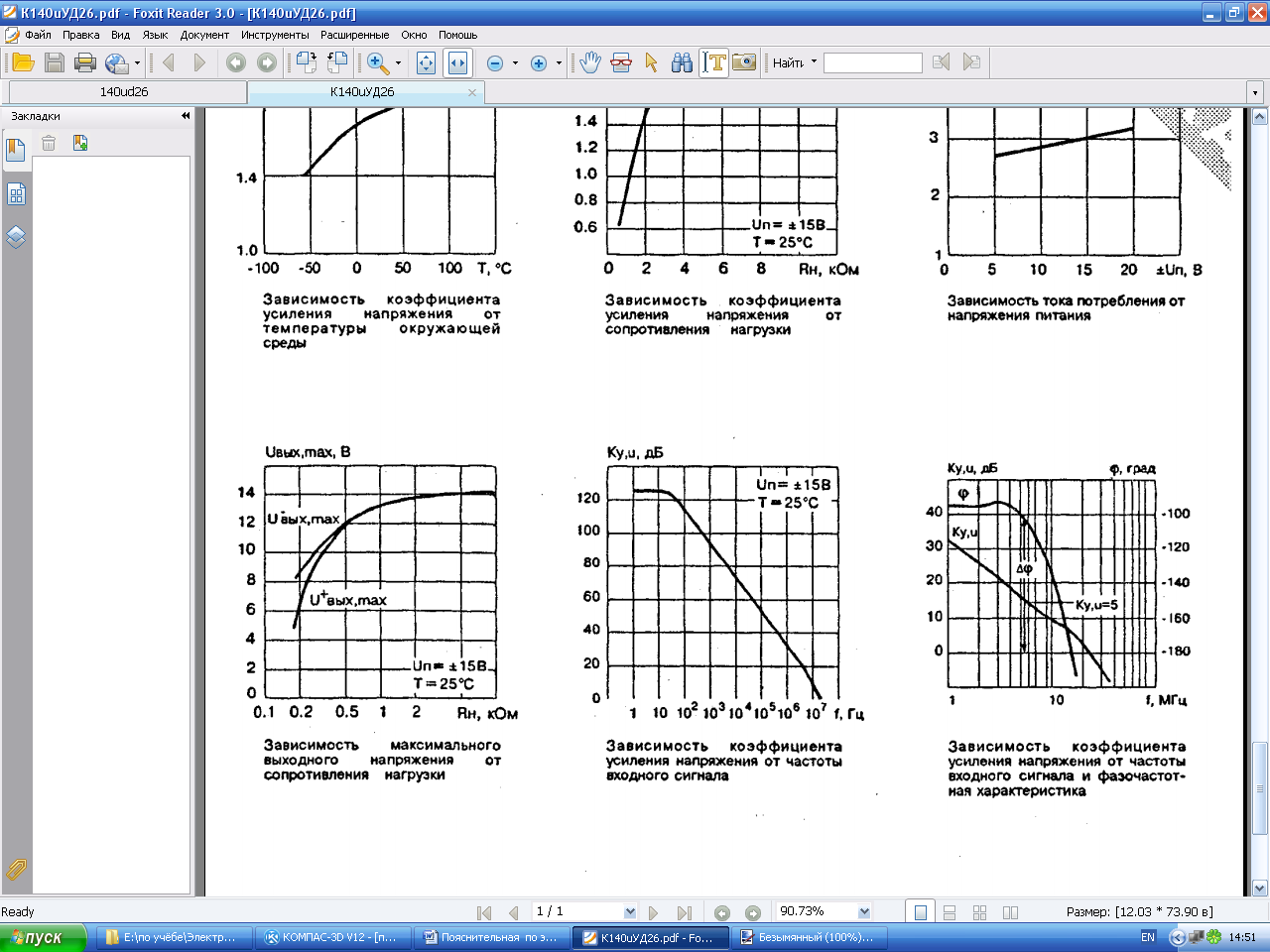
Task: Show Pages thumbnails sidebar icon
Action: [x=16, y=193]
